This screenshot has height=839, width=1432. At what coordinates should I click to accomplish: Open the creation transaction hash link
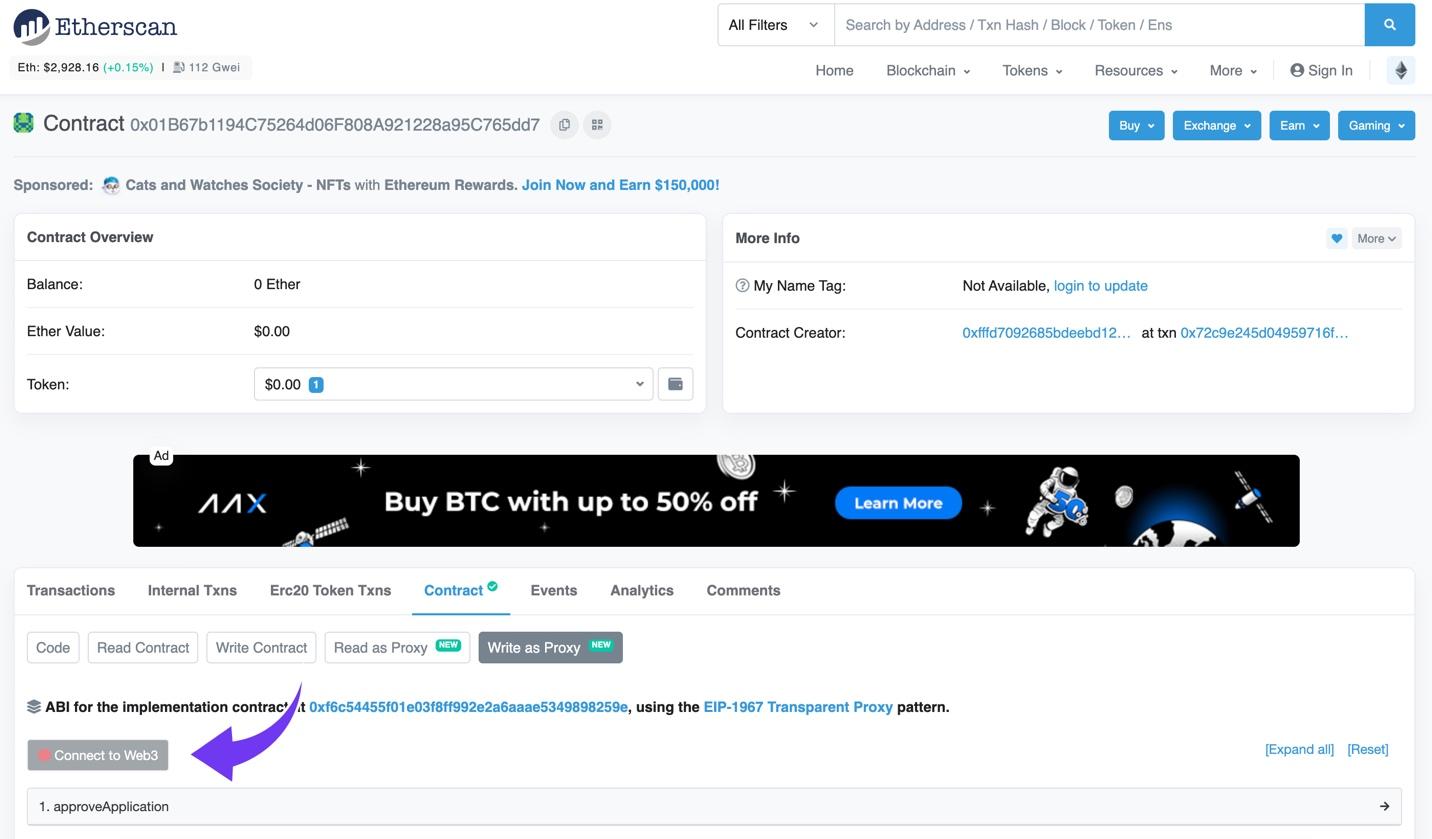[1264, 333]
